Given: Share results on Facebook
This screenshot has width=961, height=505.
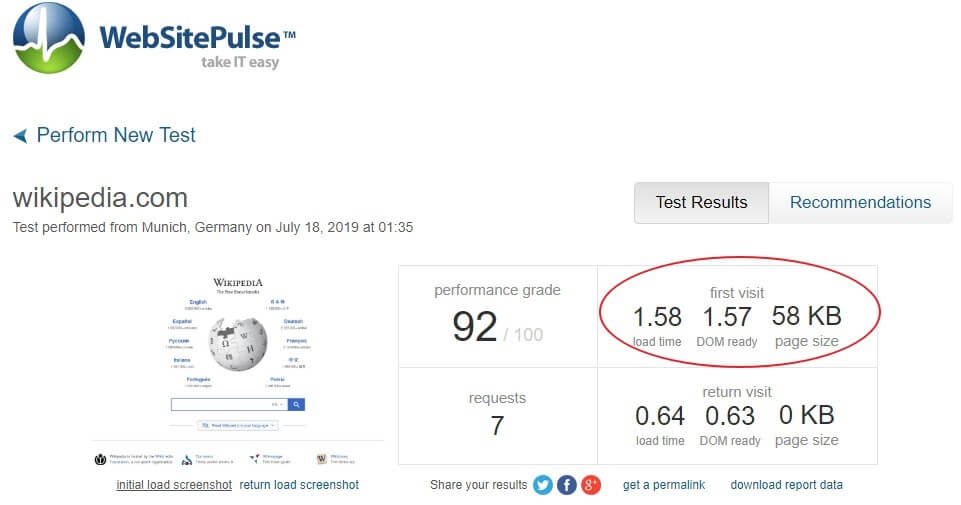Looking at the screenshot, I should [x=567, y=485].
